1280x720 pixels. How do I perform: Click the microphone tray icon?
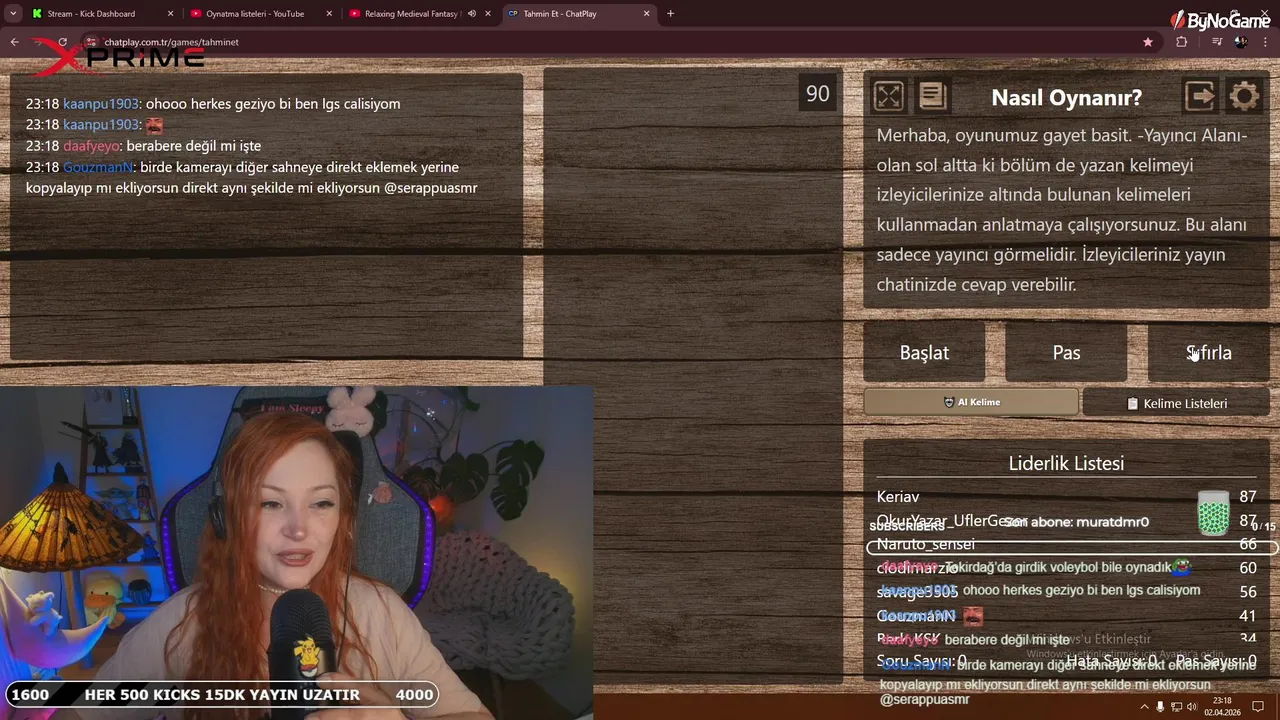pyautogui.click(x=1160, y=707)
